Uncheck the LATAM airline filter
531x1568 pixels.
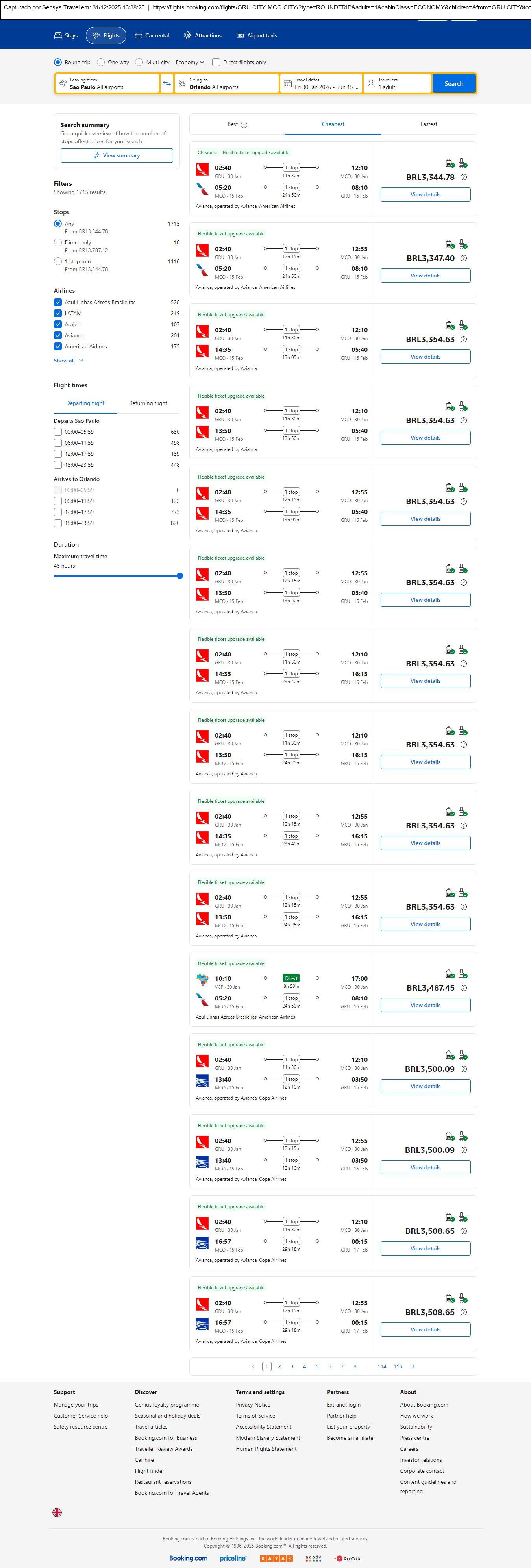tap(58, 313)
